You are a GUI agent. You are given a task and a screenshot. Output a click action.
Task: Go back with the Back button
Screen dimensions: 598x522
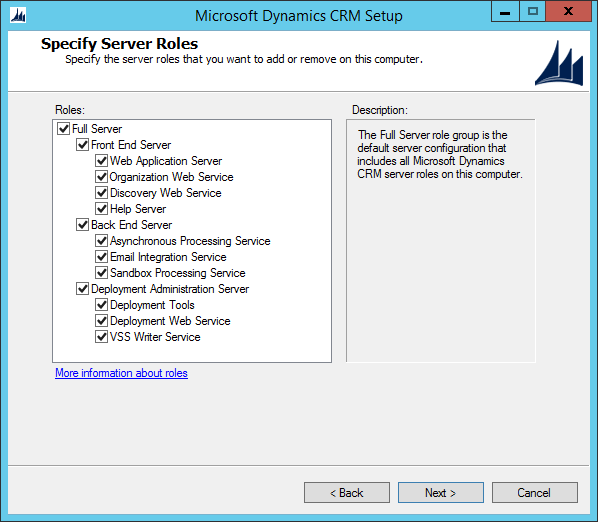tap(347, 493)
